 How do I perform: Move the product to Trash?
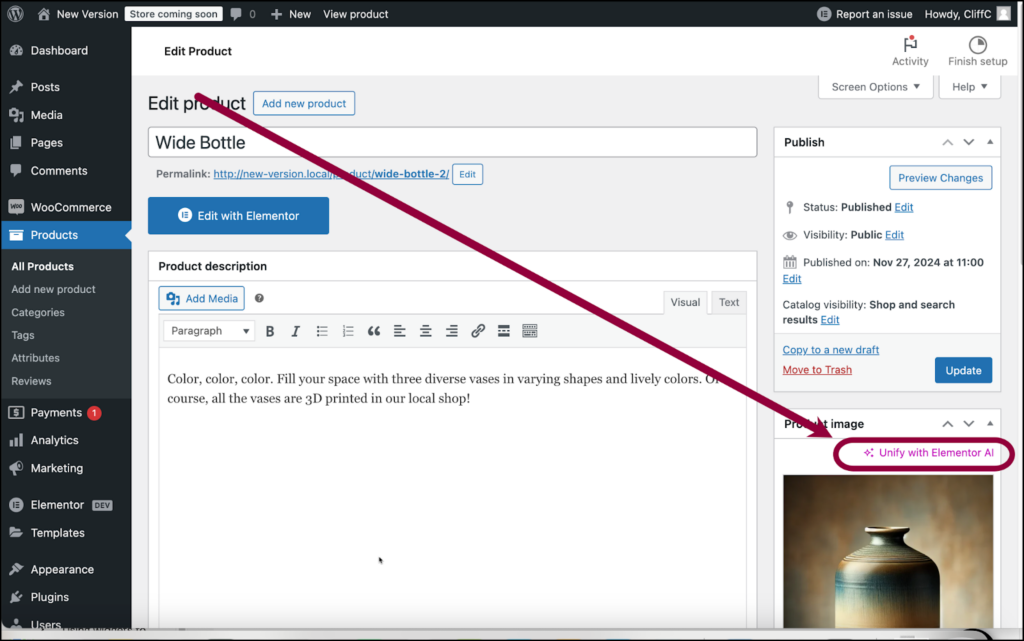click(816, 369)
